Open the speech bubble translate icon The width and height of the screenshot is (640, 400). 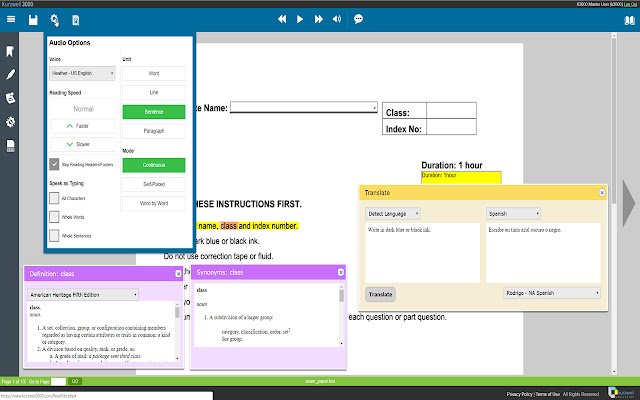click(x=358, y=19)
